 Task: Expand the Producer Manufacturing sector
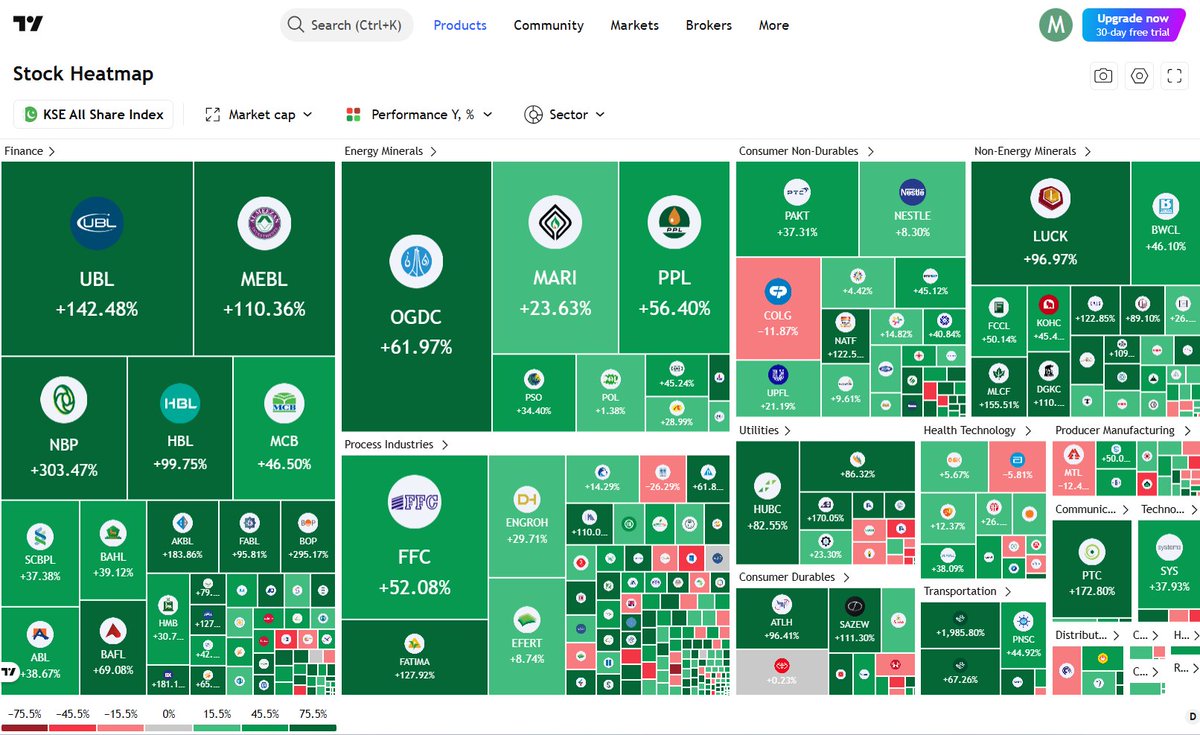pos(1122,430)
